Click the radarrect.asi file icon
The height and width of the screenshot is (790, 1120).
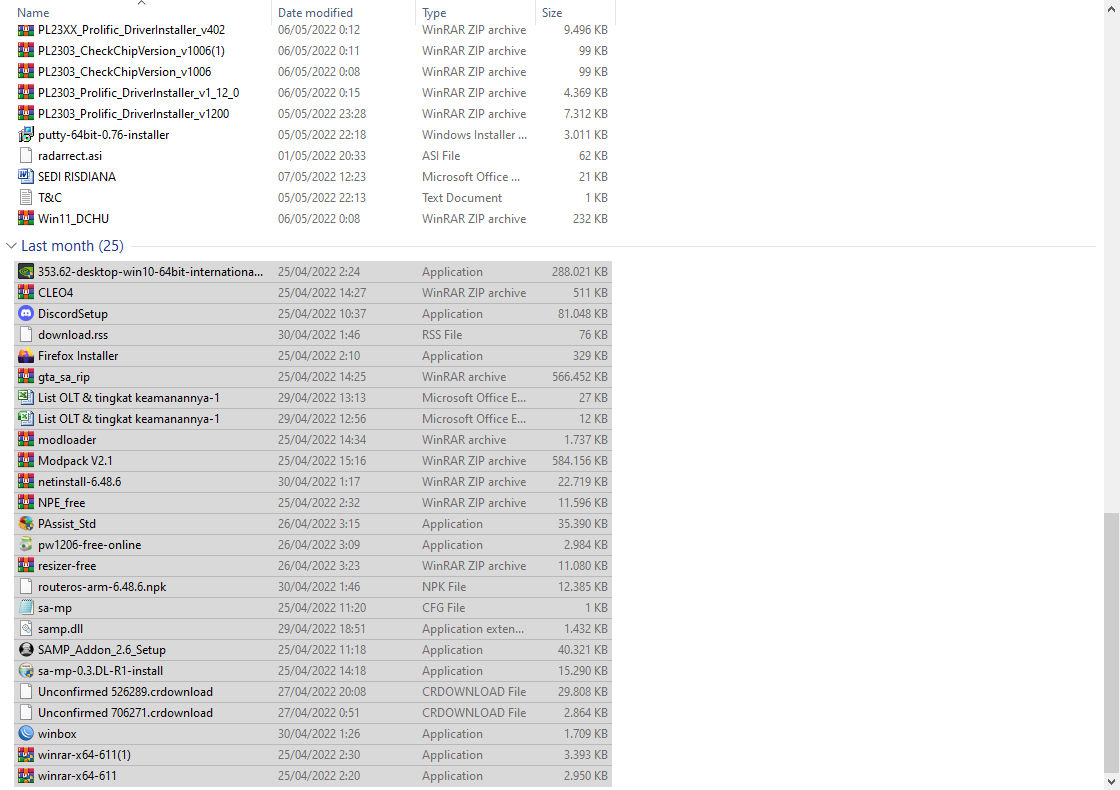(x=26, y=156)
